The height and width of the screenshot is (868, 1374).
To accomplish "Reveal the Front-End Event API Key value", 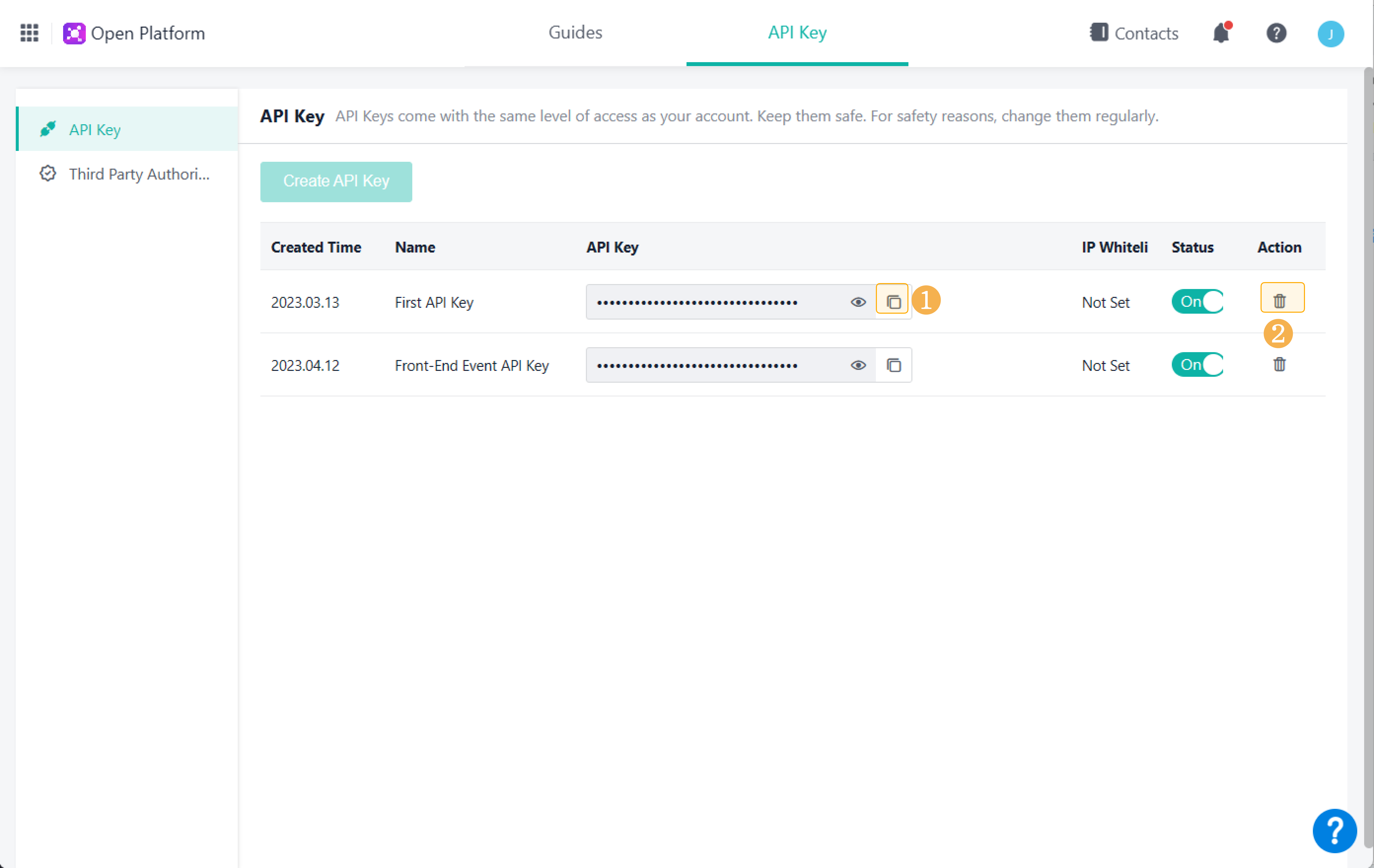I will [858, 365].
